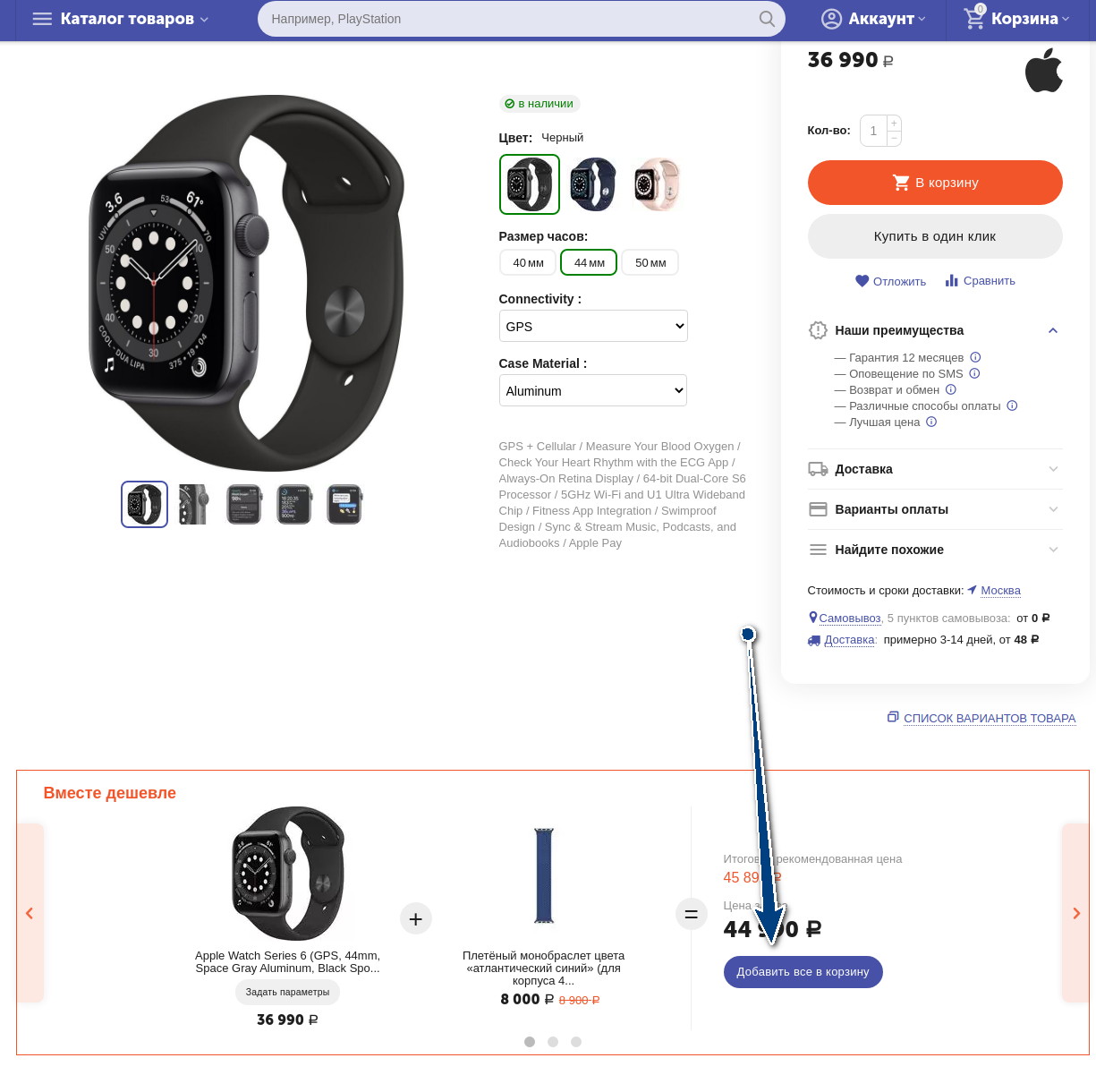Click the search magnifier icon
This screenshot has width=1096, height=1092.
pyautogui.click(x=767, y=19)
